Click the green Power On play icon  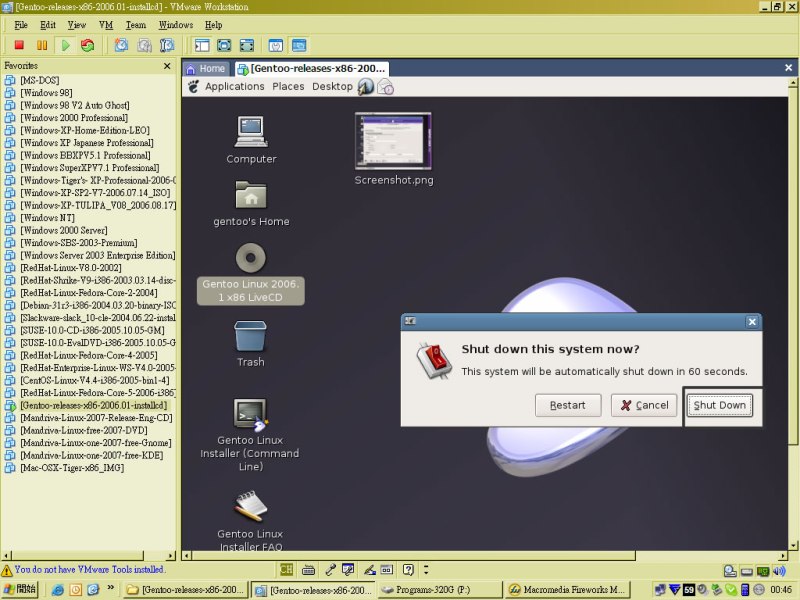65,45
